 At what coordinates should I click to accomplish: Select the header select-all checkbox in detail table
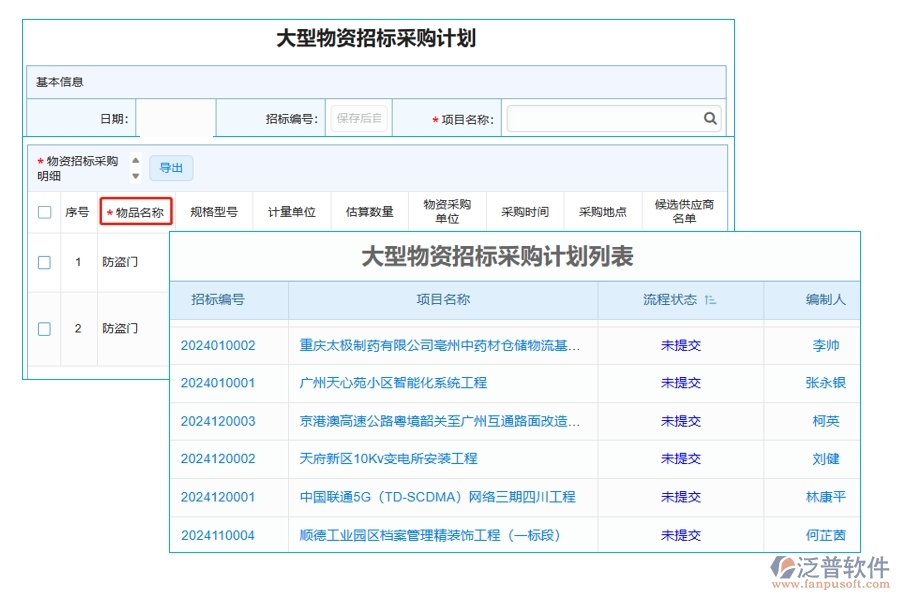coord(43,211)
